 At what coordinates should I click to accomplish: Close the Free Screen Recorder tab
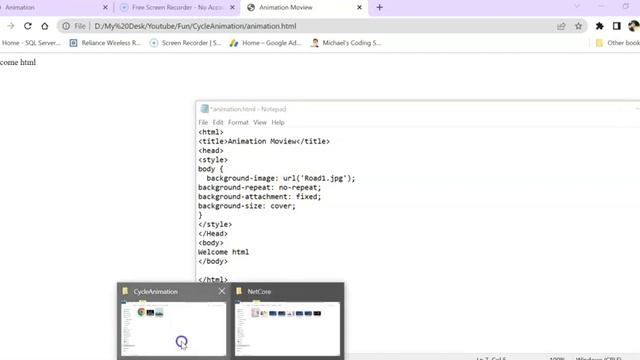[x=232, y=7]
